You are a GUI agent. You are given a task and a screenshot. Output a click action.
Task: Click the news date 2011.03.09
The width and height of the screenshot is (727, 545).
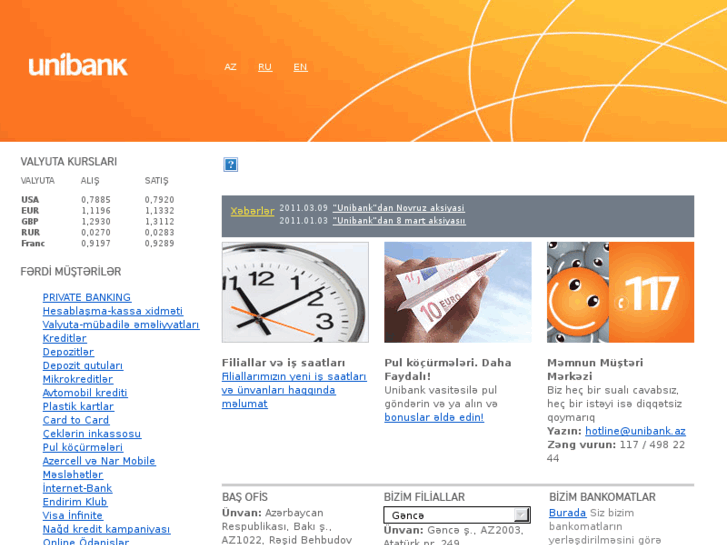pos(303,208)
